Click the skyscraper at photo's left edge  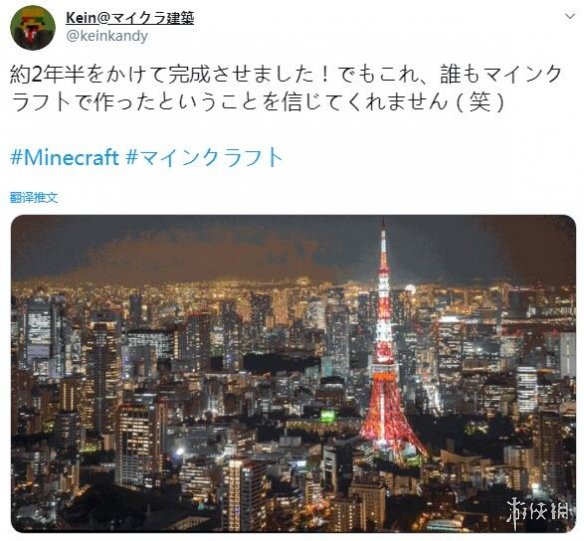pyautogui.click(x=41, y=335)
